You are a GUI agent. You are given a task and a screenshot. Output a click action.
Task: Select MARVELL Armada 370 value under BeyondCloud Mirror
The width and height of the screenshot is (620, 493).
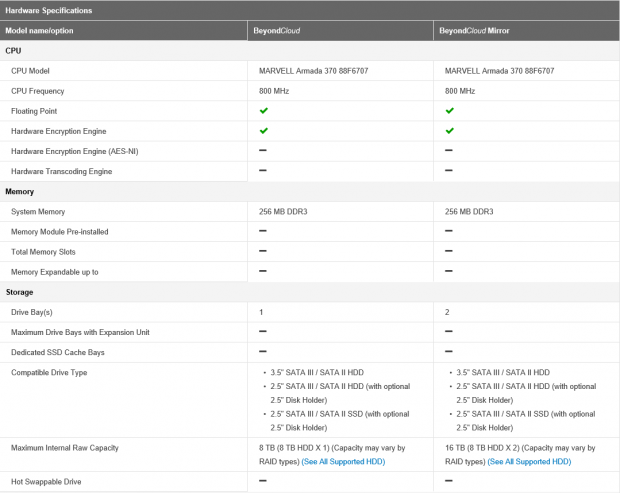pyautogui.click(x=499, y=71)
